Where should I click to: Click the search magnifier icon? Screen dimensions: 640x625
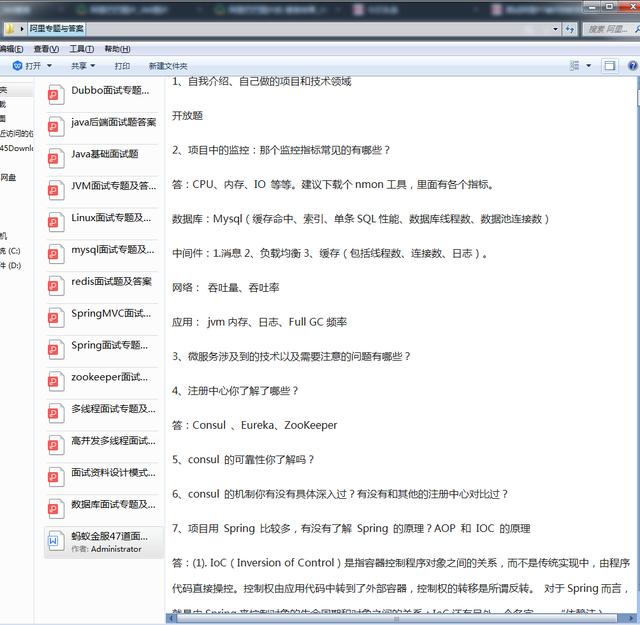tap(636, 29)
